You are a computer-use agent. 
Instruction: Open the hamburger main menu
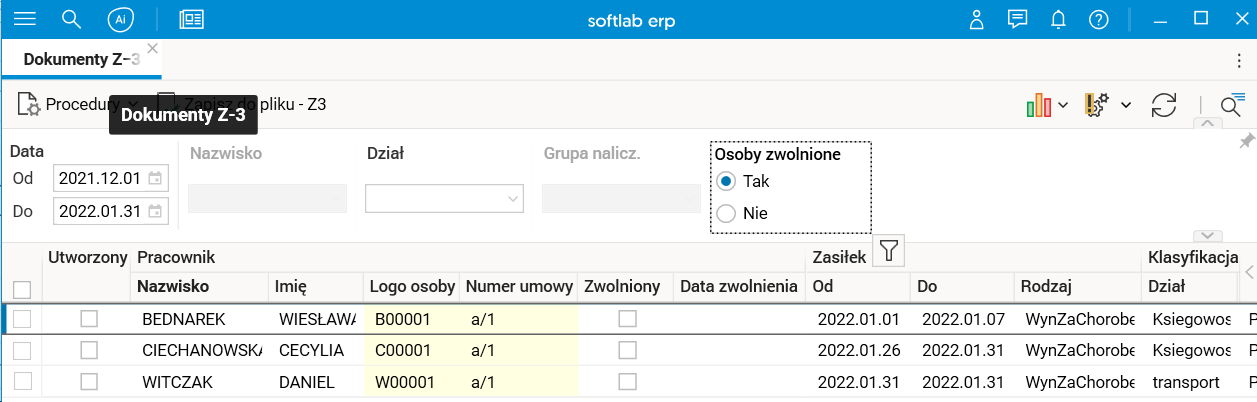[x=24, y=19]
